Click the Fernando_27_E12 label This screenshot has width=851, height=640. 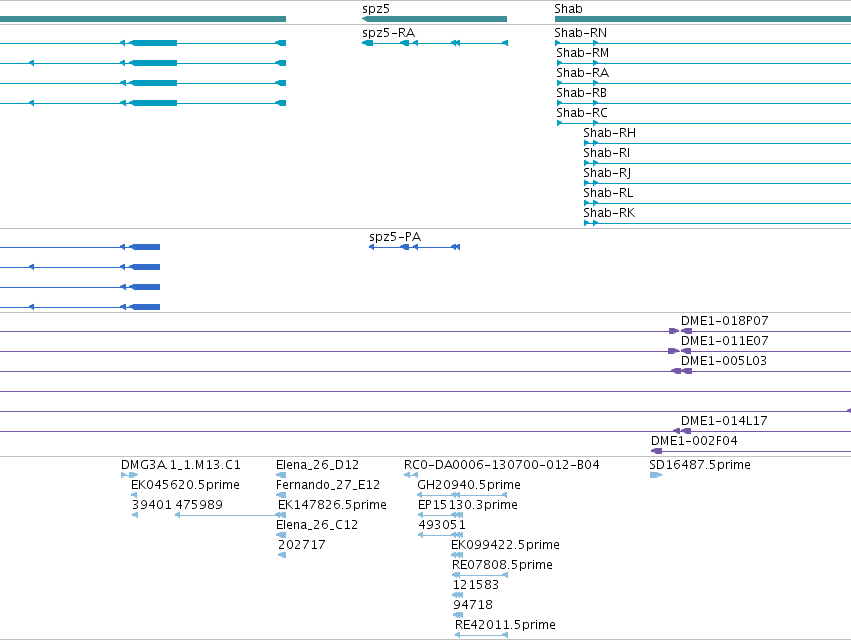(x=328, y=485)
